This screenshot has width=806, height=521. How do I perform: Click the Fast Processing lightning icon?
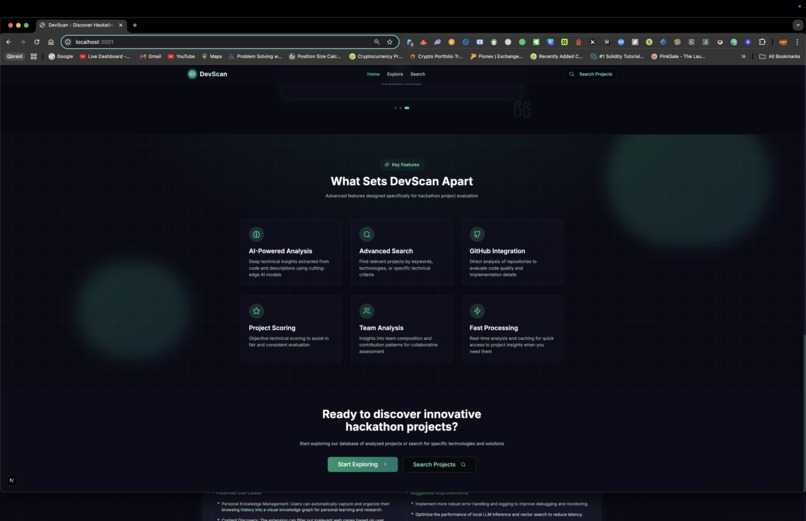click(x=477, y=311)
